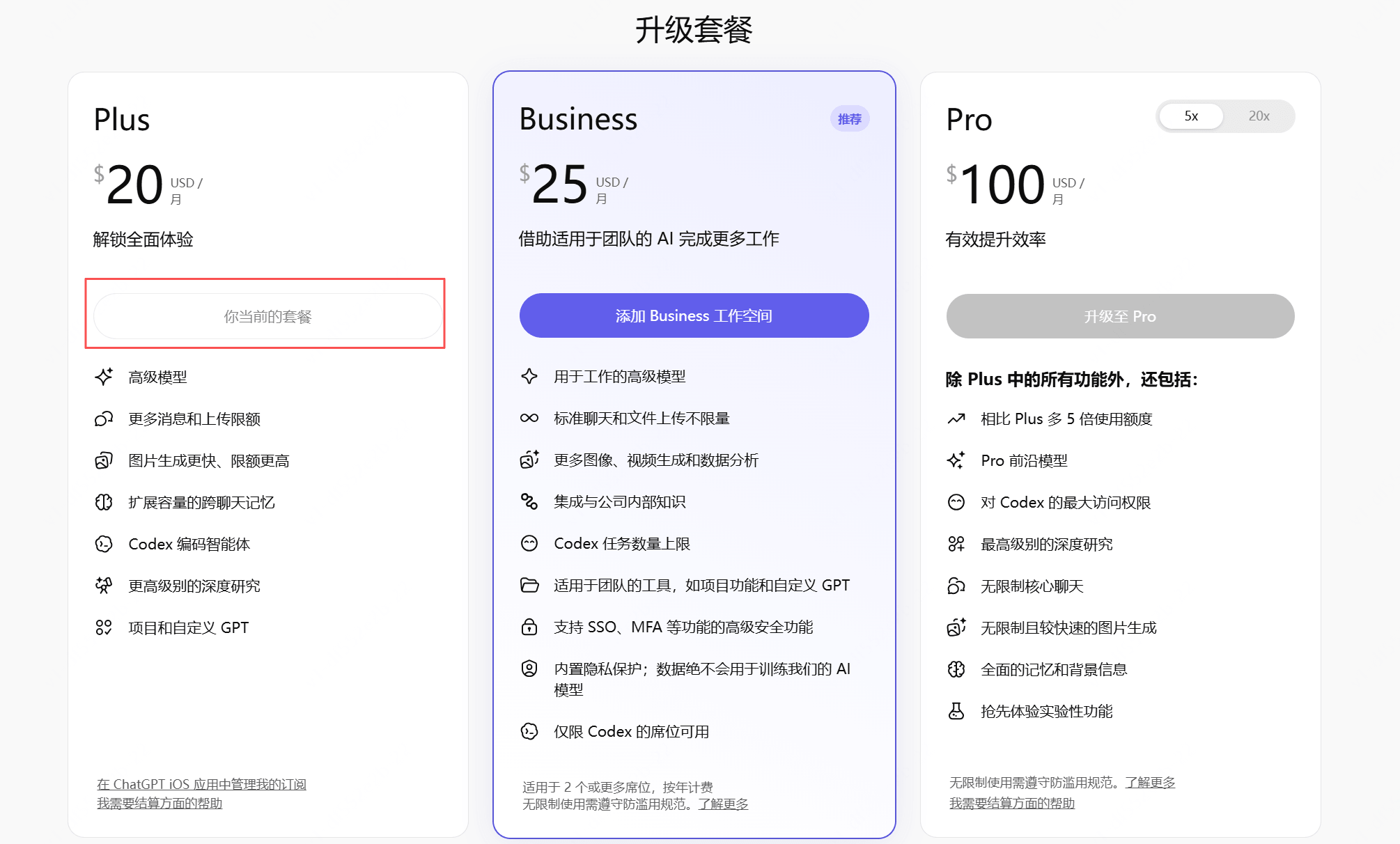Open 在 ChatGPT iOS 应用中管理我的订阅 link

[x=201, y=784]
